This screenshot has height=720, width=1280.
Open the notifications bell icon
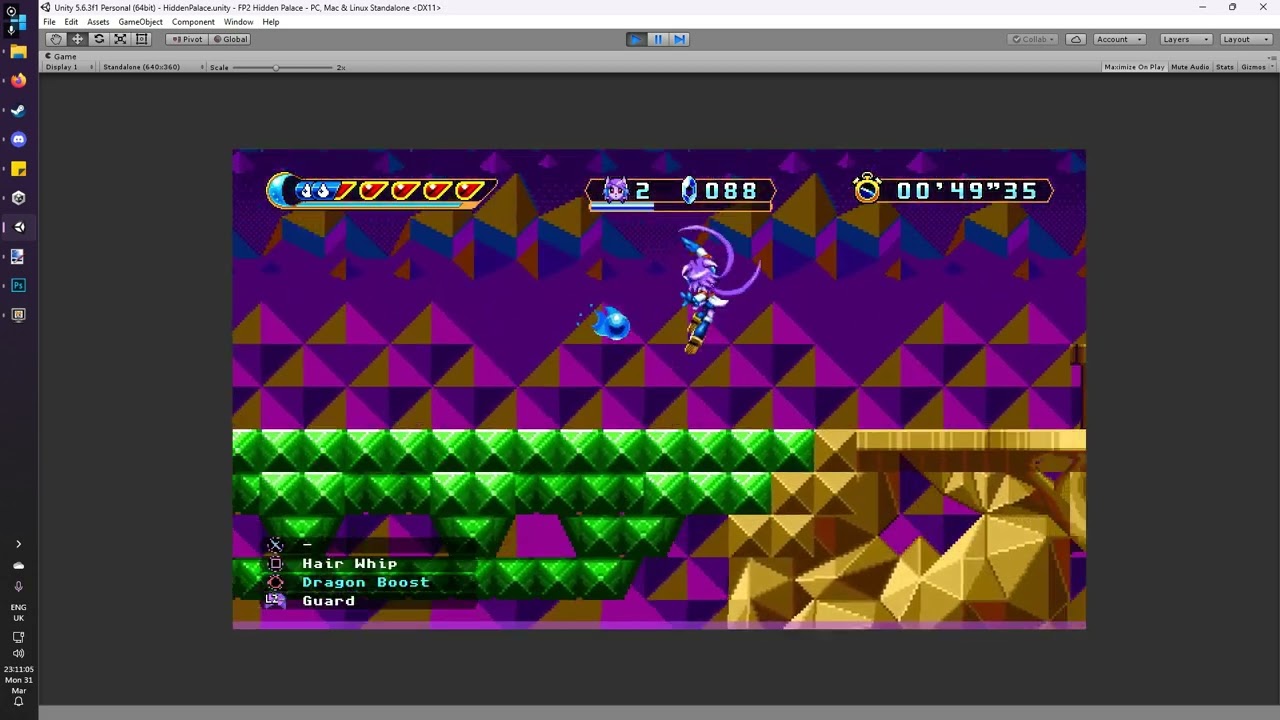click(18, 701)
